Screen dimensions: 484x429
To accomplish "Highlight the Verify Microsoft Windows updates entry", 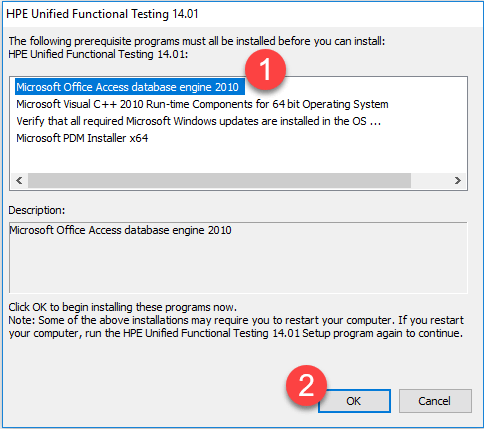I will pyautogui.click(x=199, y=121).
